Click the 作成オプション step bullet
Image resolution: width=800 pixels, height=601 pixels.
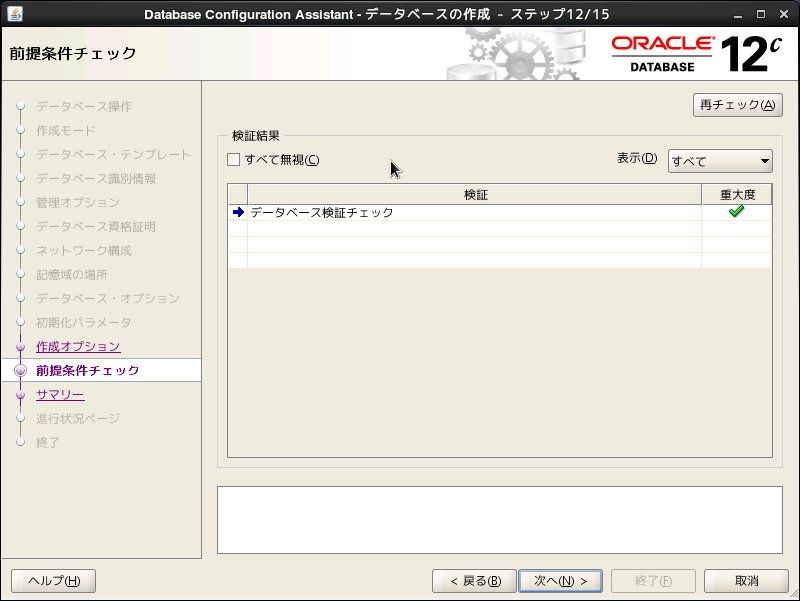pyautogui.click(x=20, y=347)
